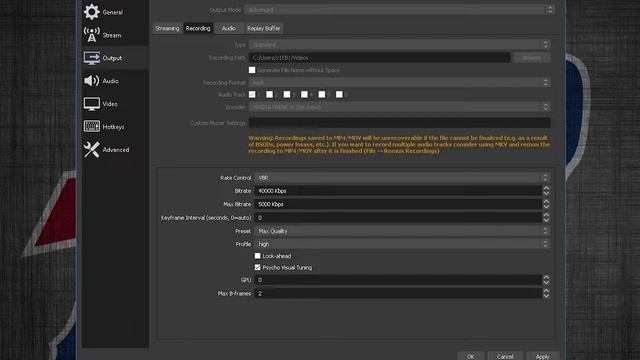Disable Psycho Visual Tuning checkbox
Image resolution: width=640 pixels, height=360 pixels.
point(257,267)
